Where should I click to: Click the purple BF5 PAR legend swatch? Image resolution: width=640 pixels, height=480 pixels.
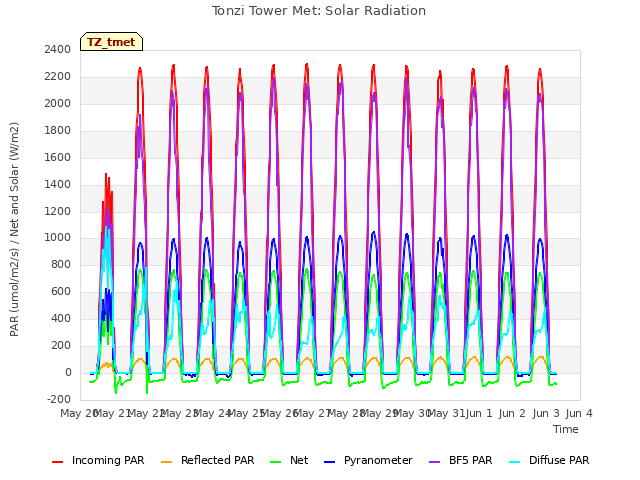(434, 462)
